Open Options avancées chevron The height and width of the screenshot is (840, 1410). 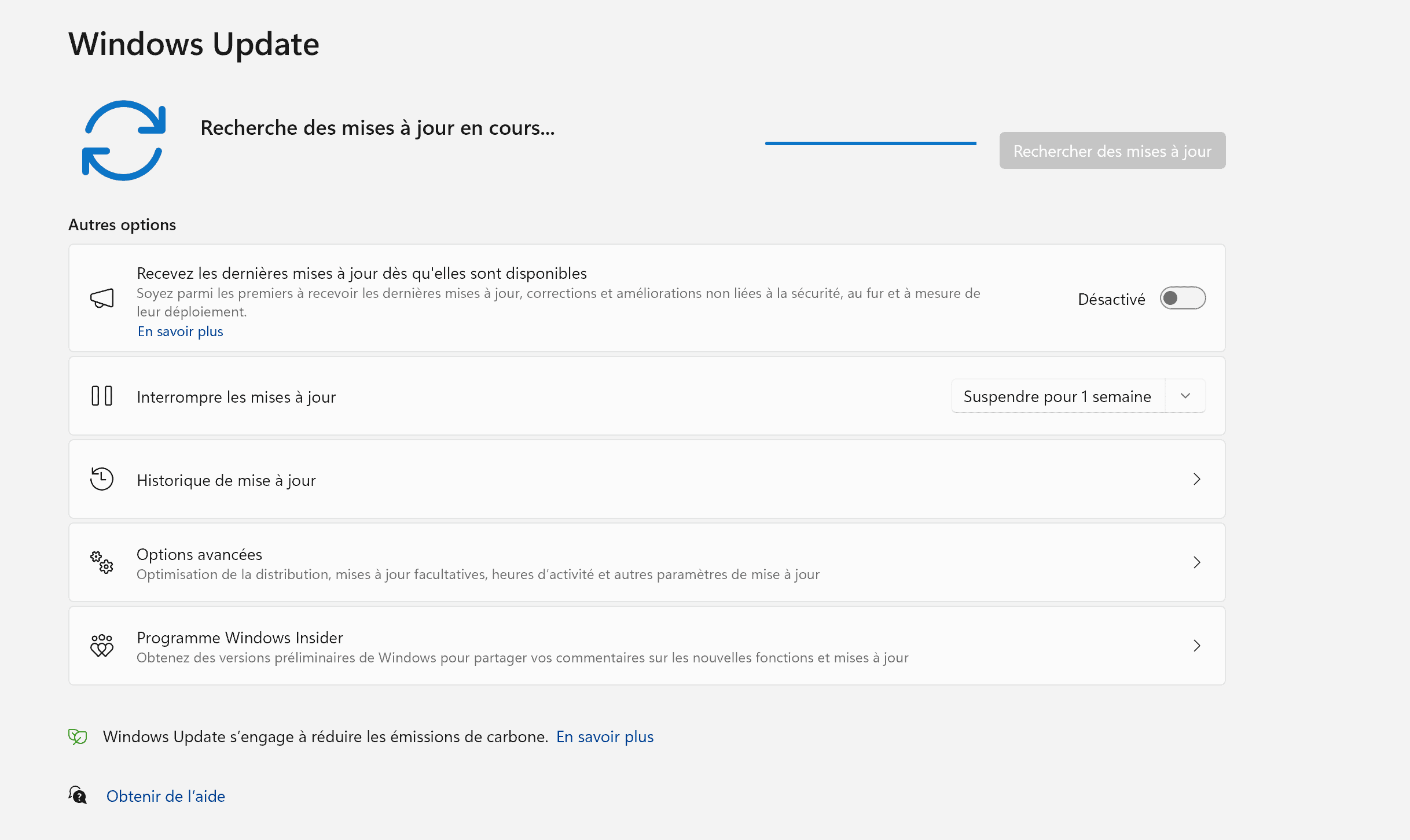1197,562
